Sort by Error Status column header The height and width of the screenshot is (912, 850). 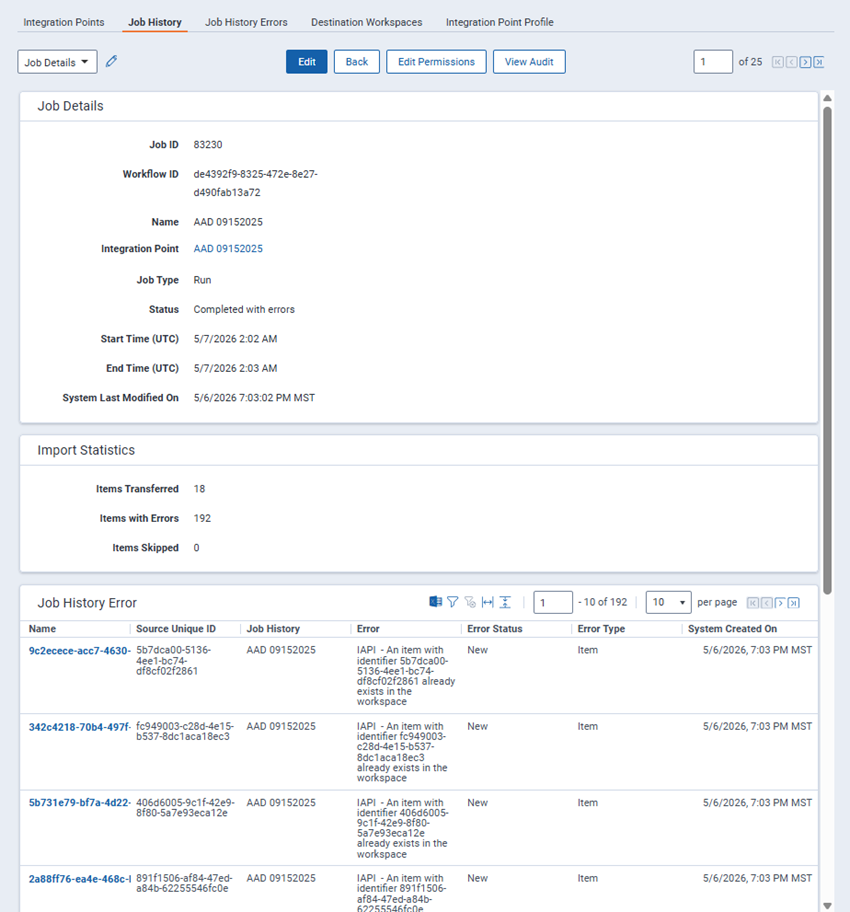(495, 628)
